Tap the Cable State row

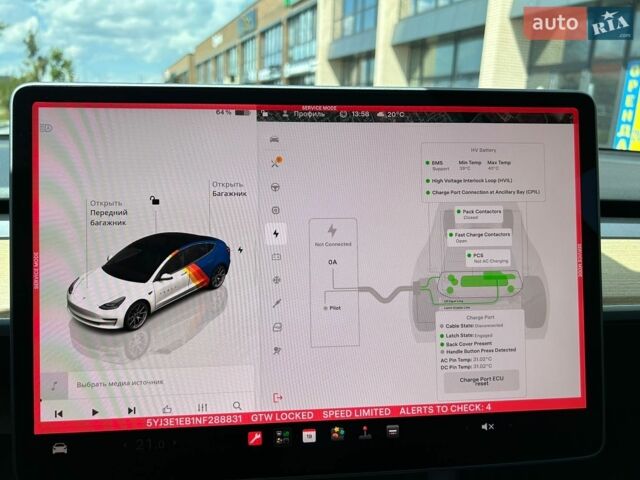pyautogui.click(x=471, y=326)
